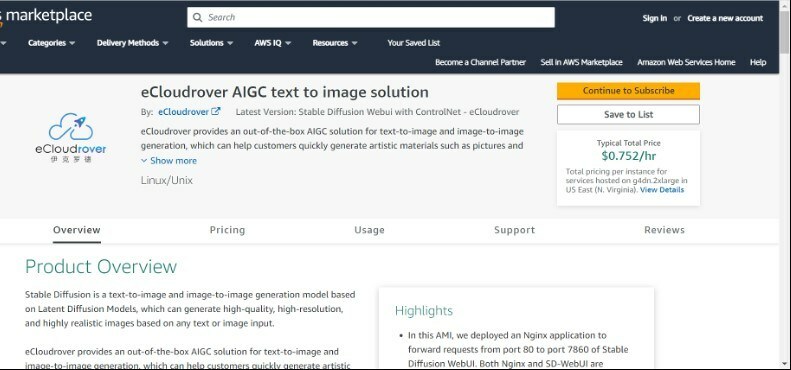Switch to the Pricing tab

click(228, 230)
